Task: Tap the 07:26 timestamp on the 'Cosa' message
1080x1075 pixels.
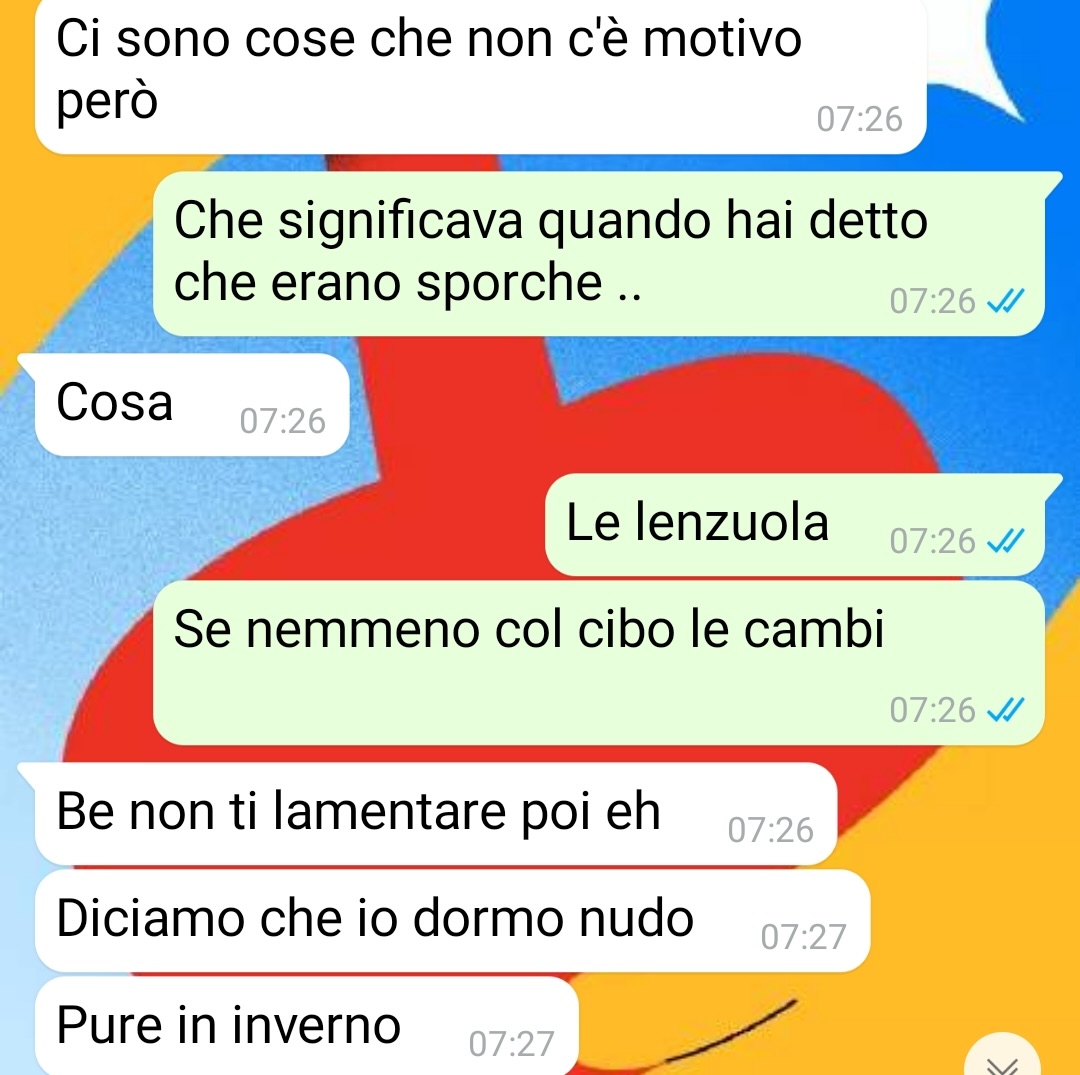Action: tap(282, 421)
